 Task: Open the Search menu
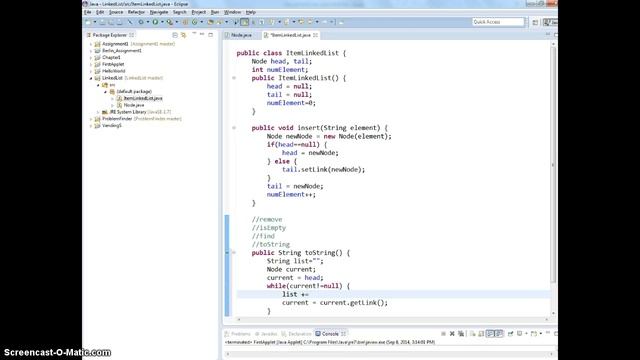(180, 12)
